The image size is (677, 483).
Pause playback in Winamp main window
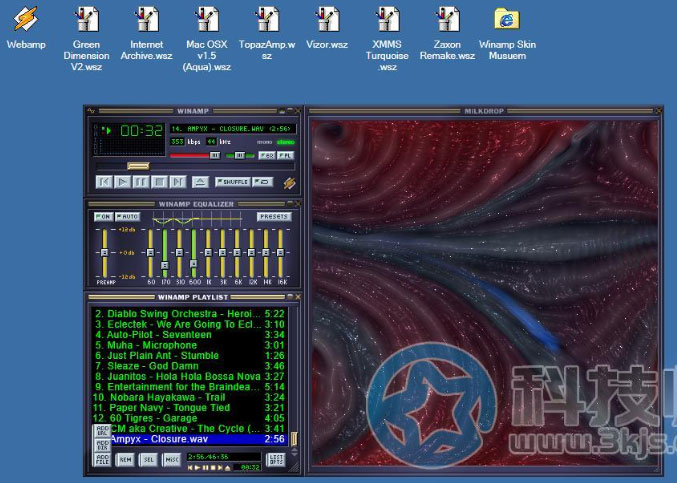coord(141,182)
